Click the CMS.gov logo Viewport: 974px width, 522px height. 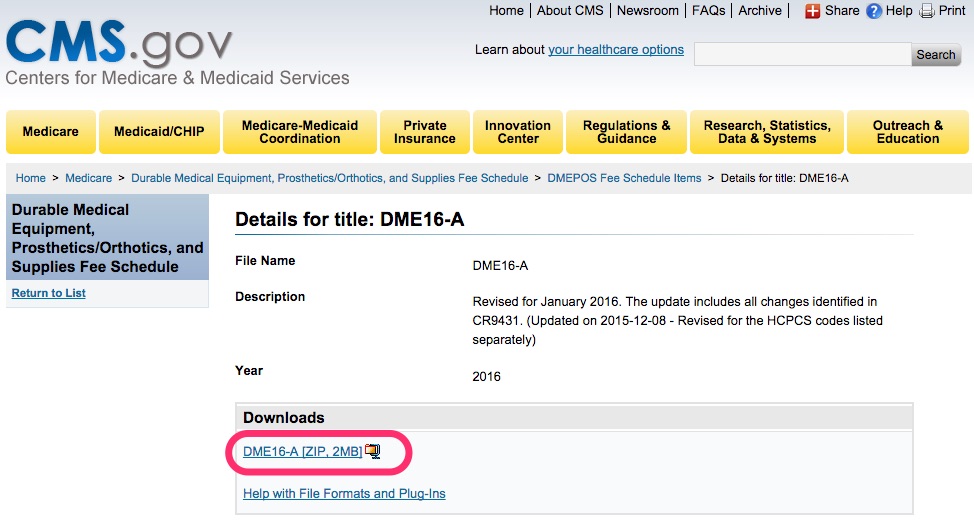(119, 42)
